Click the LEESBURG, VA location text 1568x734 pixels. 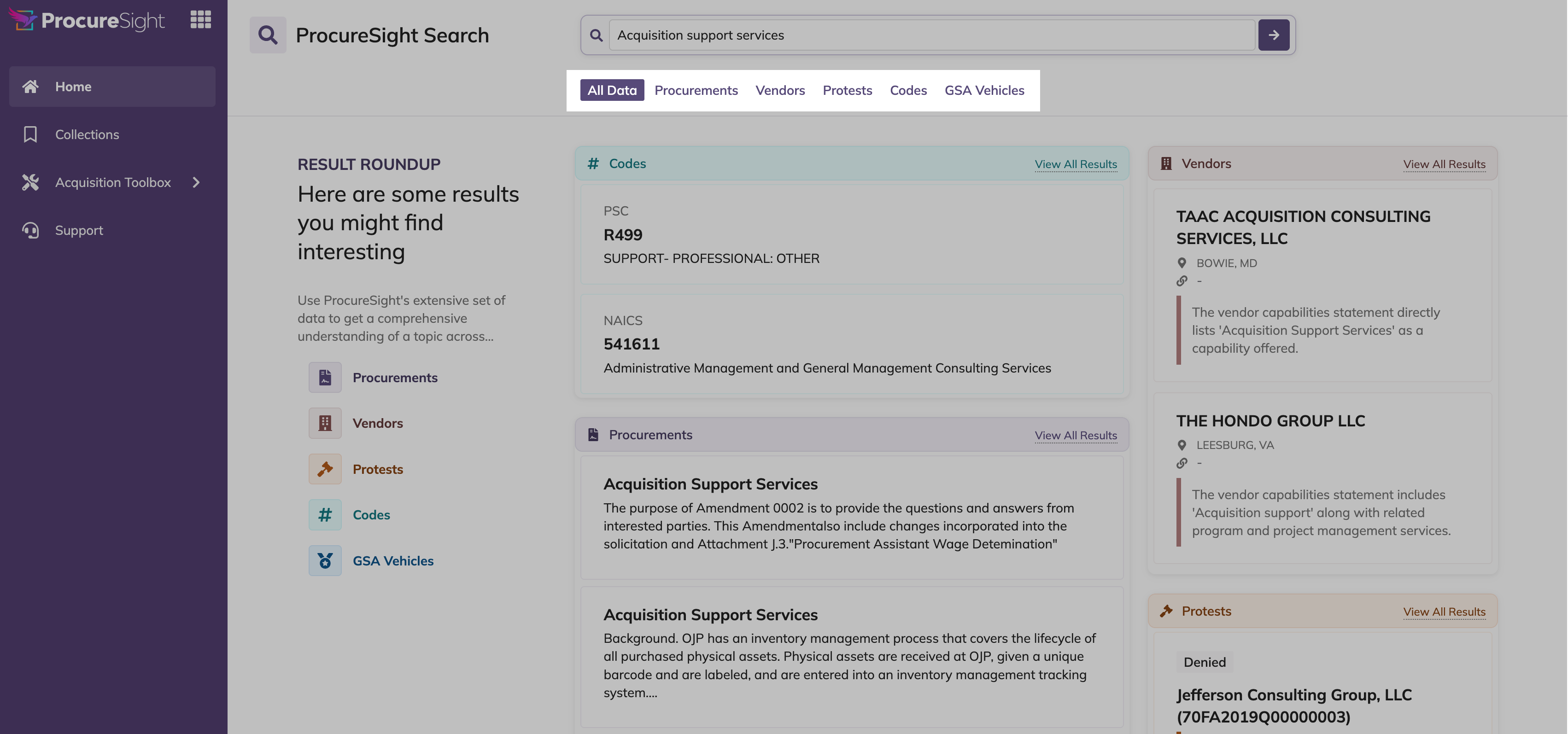pos(1235,445)
